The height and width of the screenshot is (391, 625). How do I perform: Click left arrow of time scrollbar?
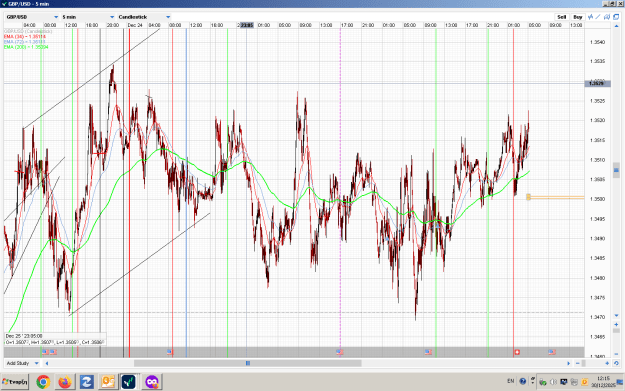tap(47, 363)
